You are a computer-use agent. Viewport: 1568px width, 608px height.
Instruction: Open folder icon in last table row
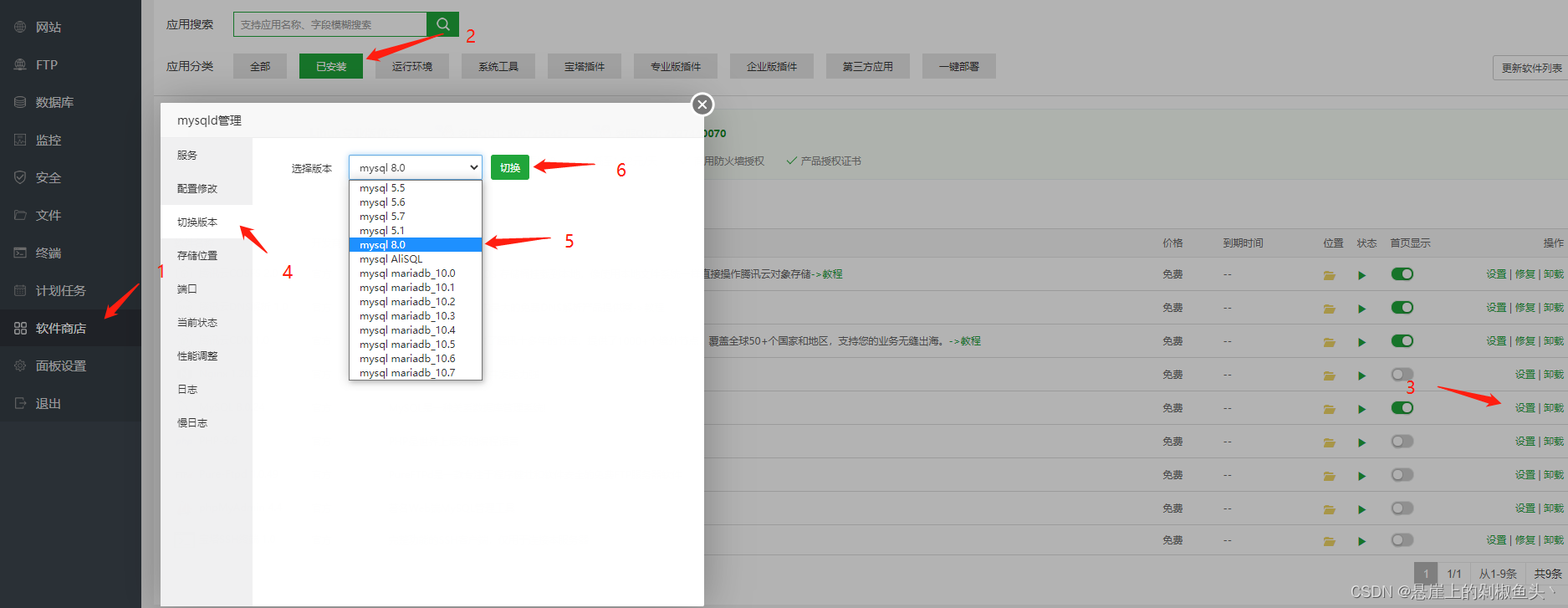point(1329,541)
